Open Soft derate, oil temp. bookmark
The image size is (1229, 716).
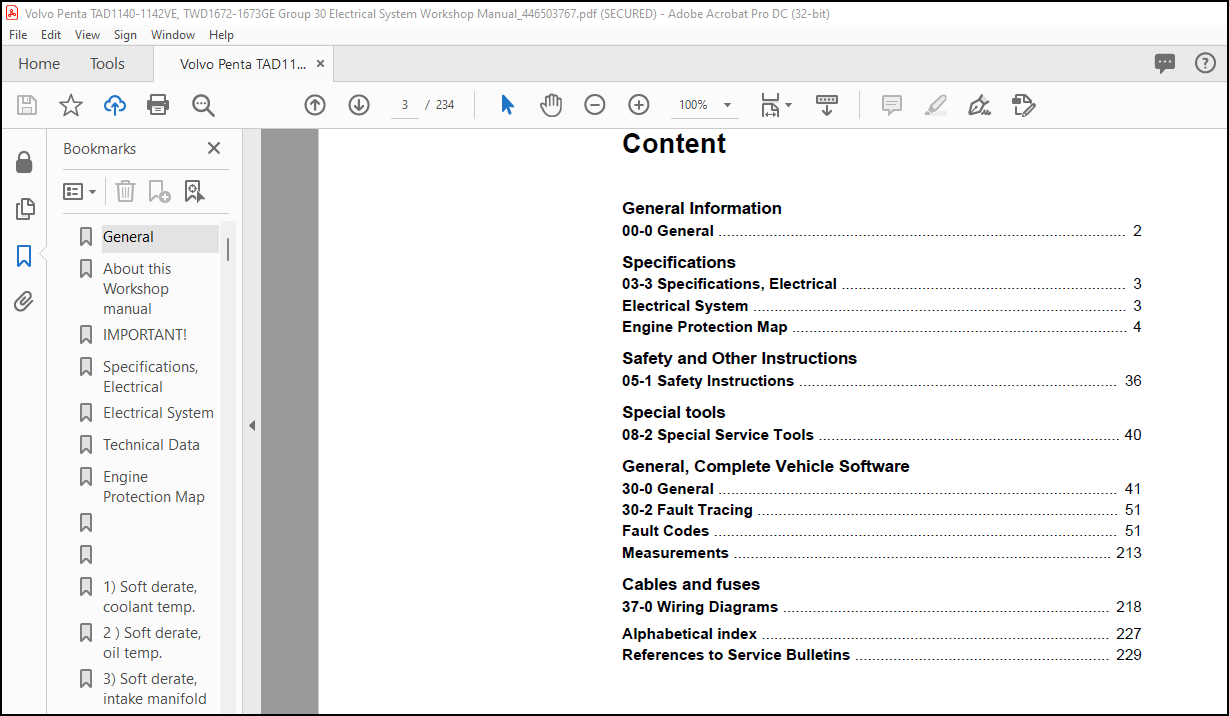[x=152, y=643]
